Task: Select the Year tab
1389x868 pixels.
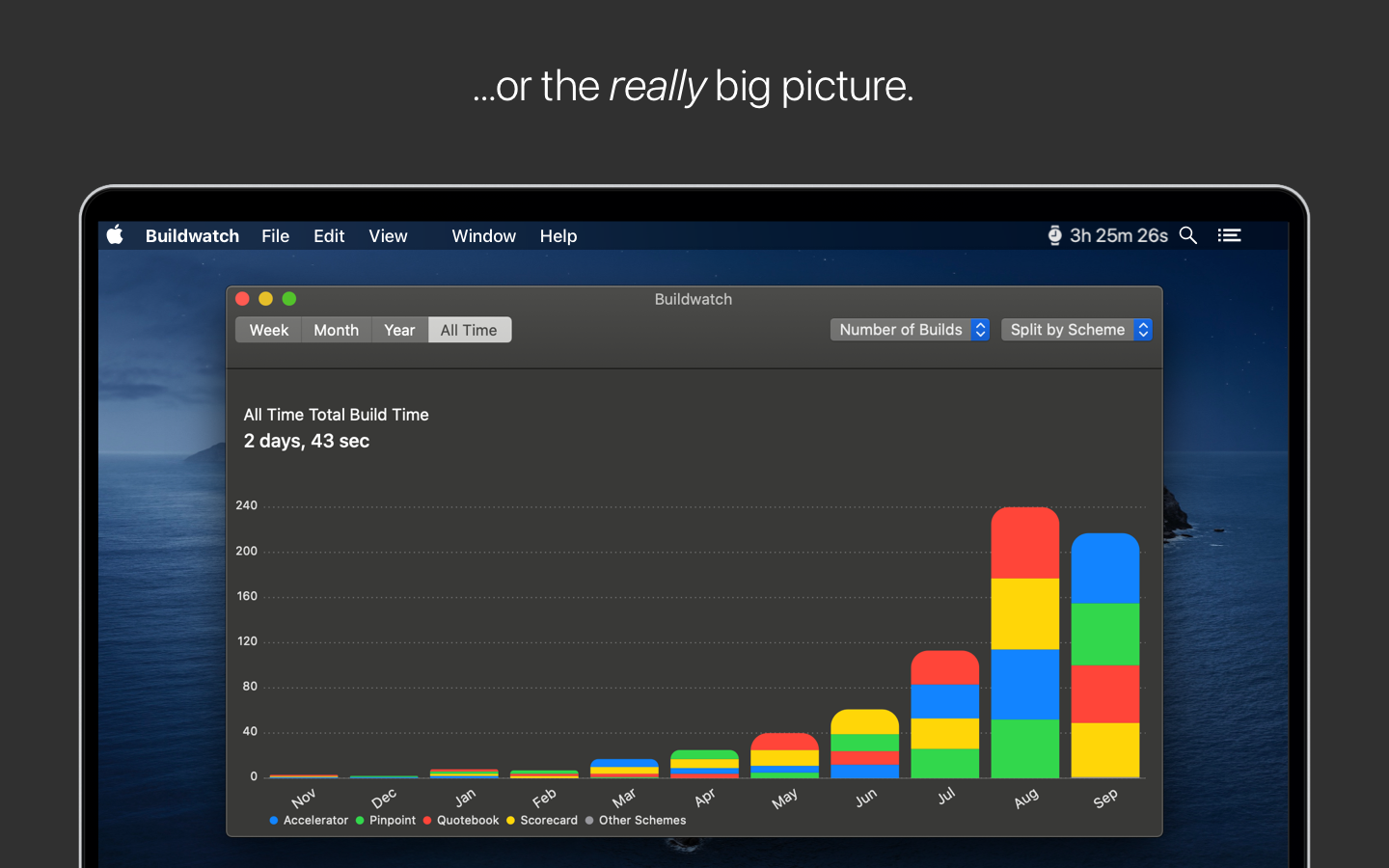Action: (399, 330)
